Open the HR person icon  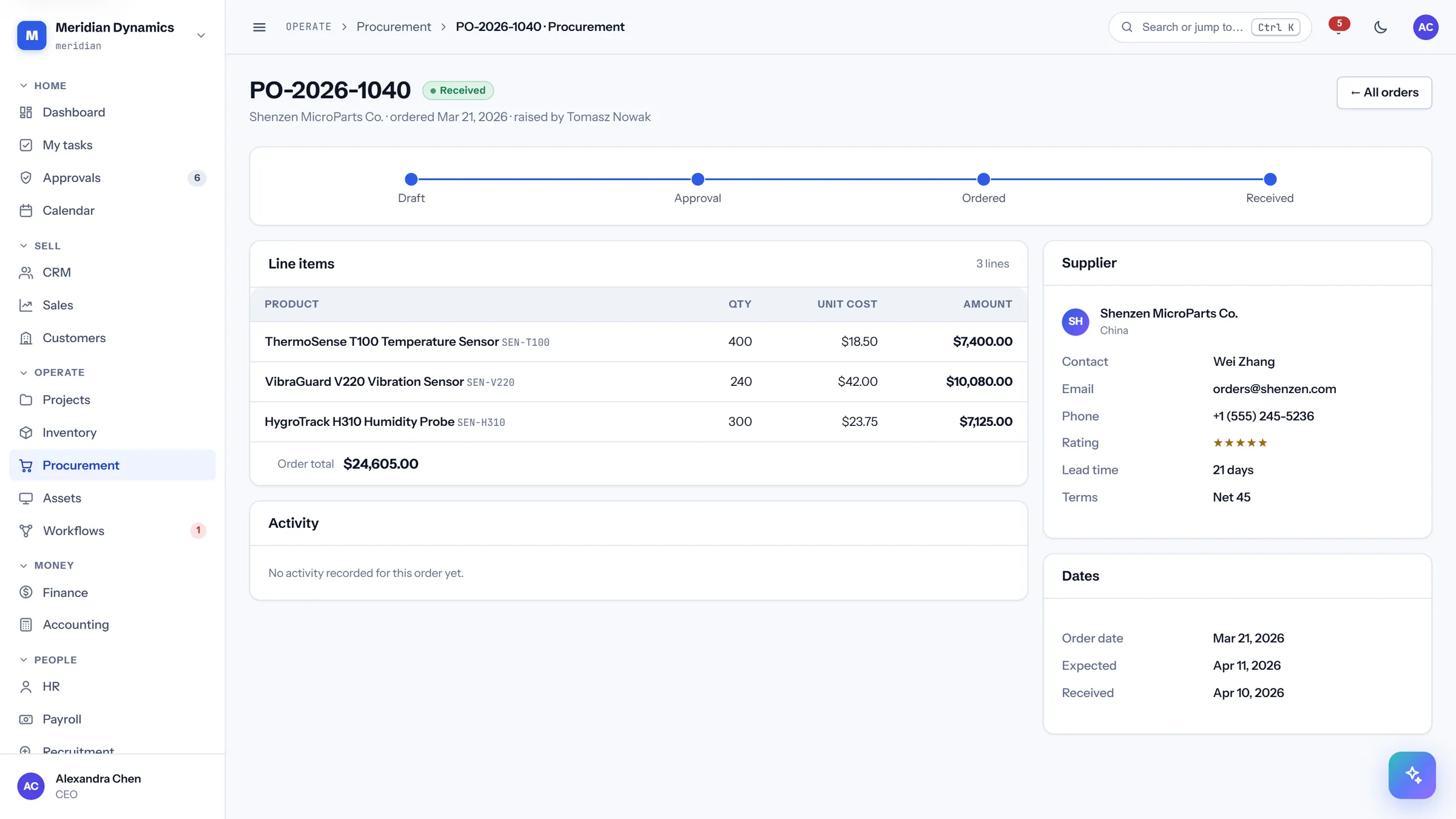coord(25,686)
